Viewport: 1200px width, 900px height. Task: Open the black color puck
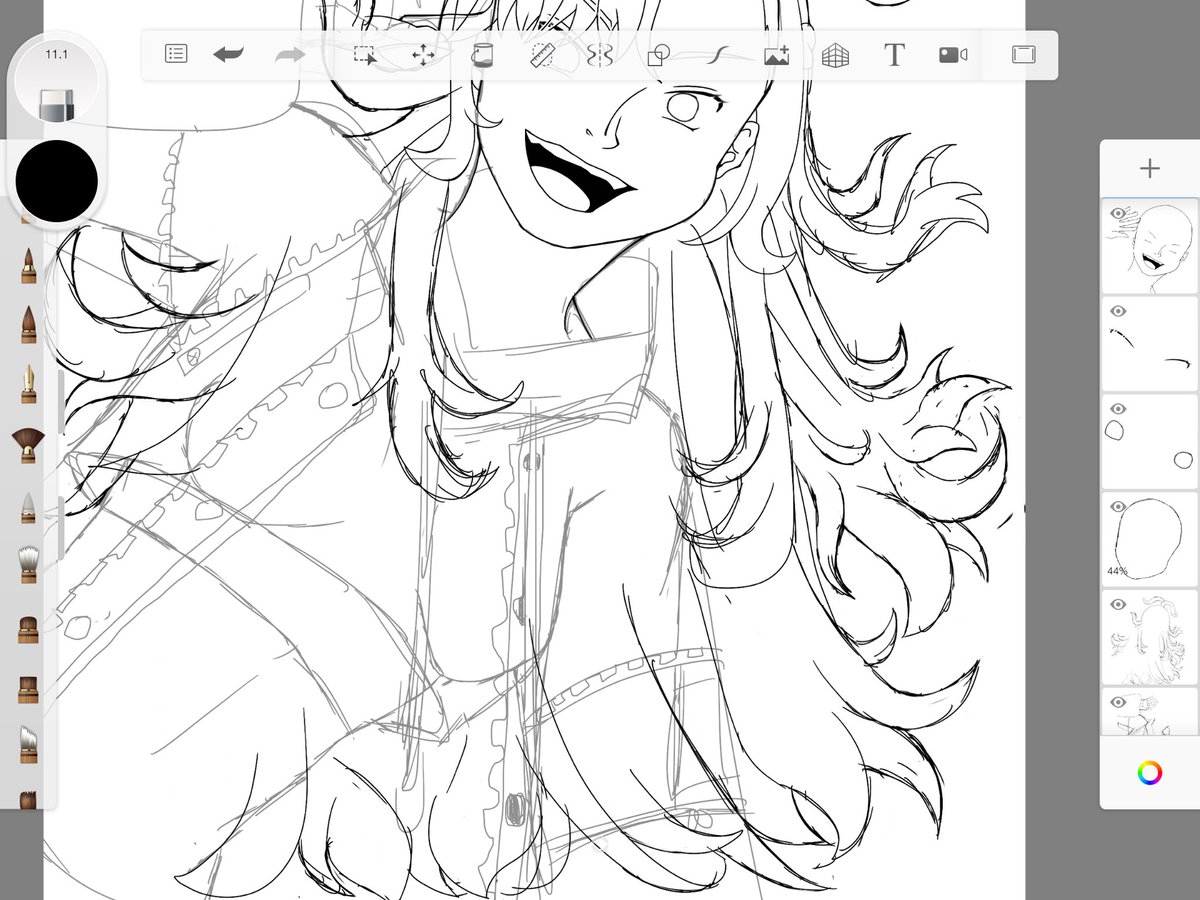coord(56,181)
